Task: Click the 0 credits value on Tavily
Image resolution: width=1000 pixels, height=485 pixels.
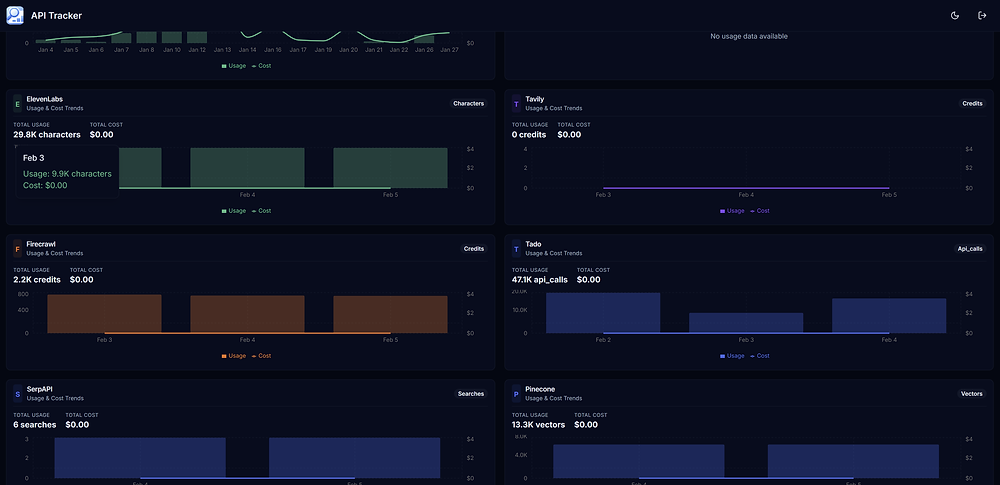Action: [x=529, y=135]
